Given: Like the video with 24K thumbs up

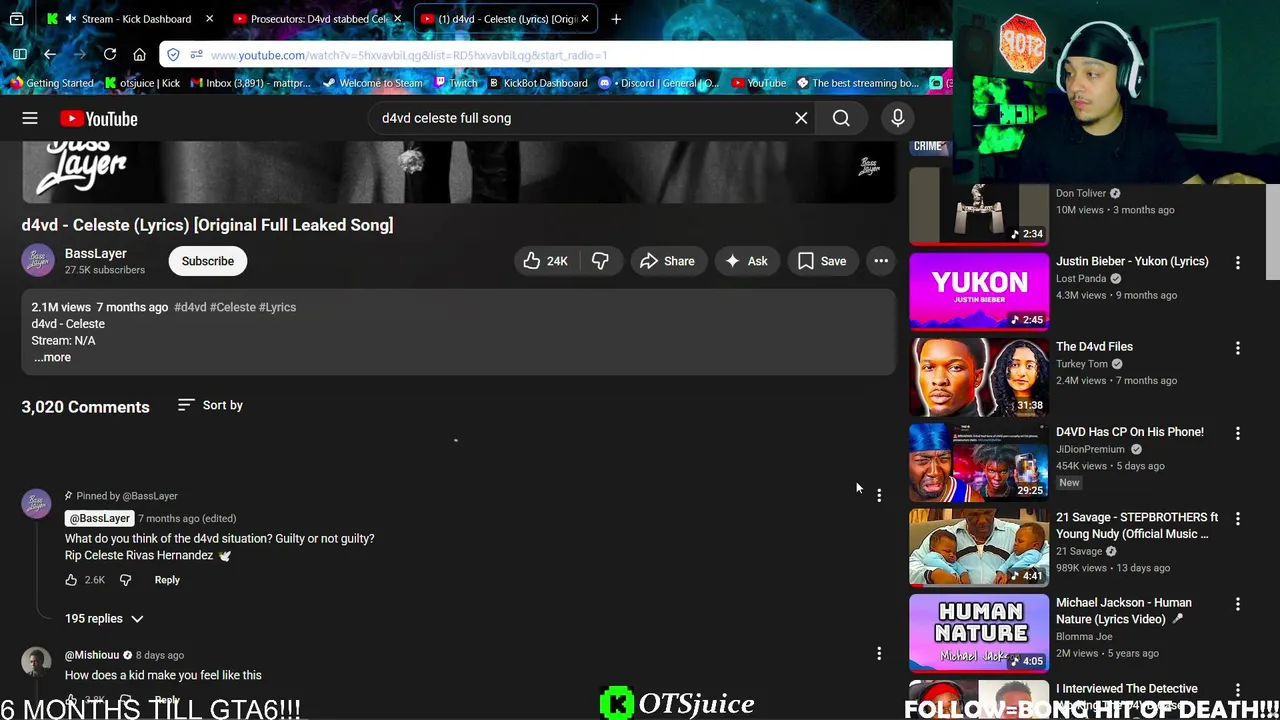Looking at the screenshot, I should click(546, 261).
